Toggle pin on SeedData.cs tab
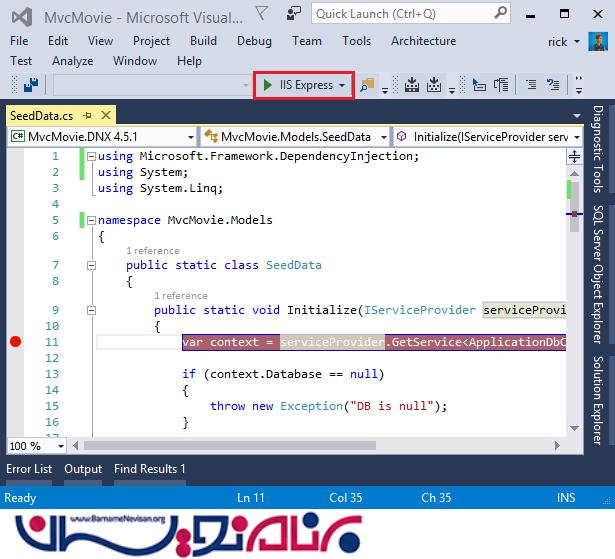This screenshot has width=615, height=559. tap(87, 116)
